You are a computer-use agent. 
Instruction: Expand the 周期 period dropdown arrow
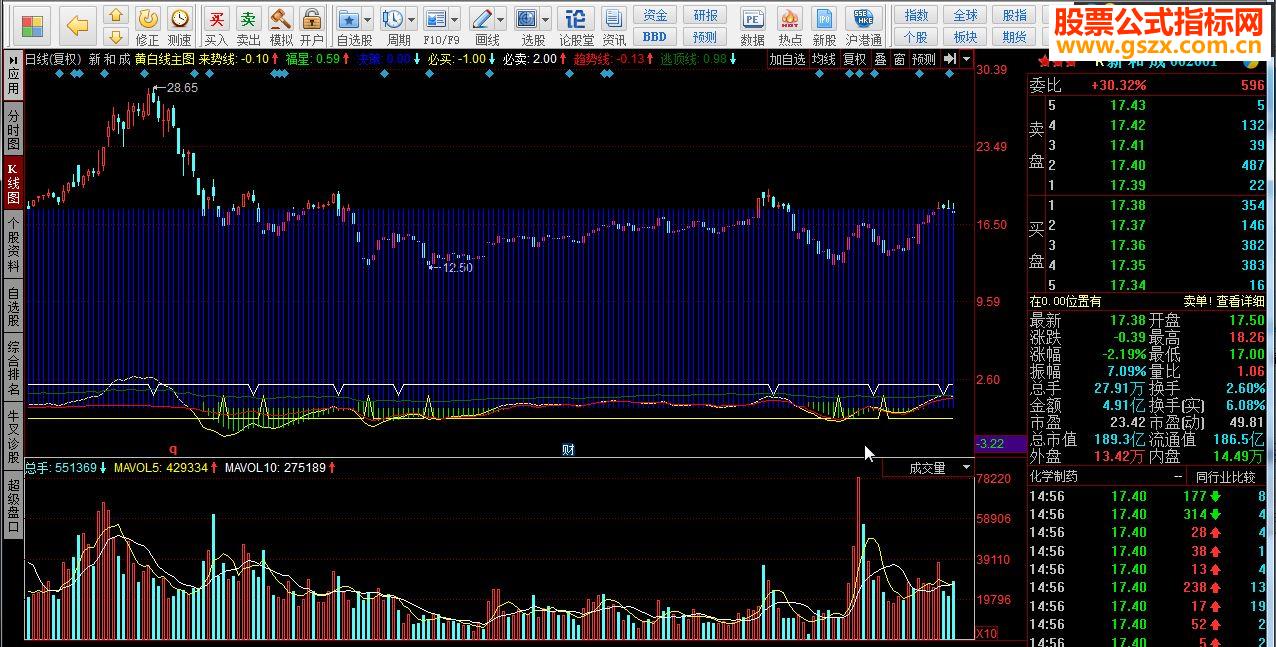coord(413,19)
